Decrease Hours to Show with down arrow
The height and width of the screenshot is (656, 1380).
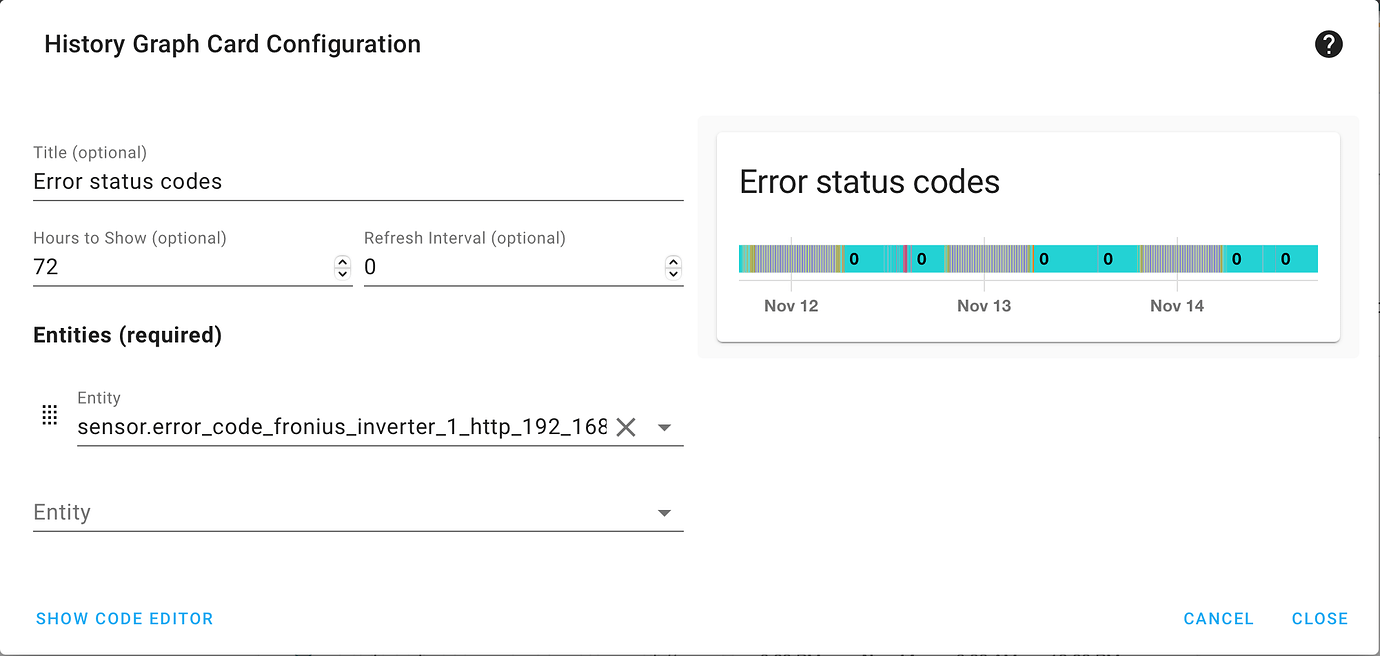click(342, 273)
